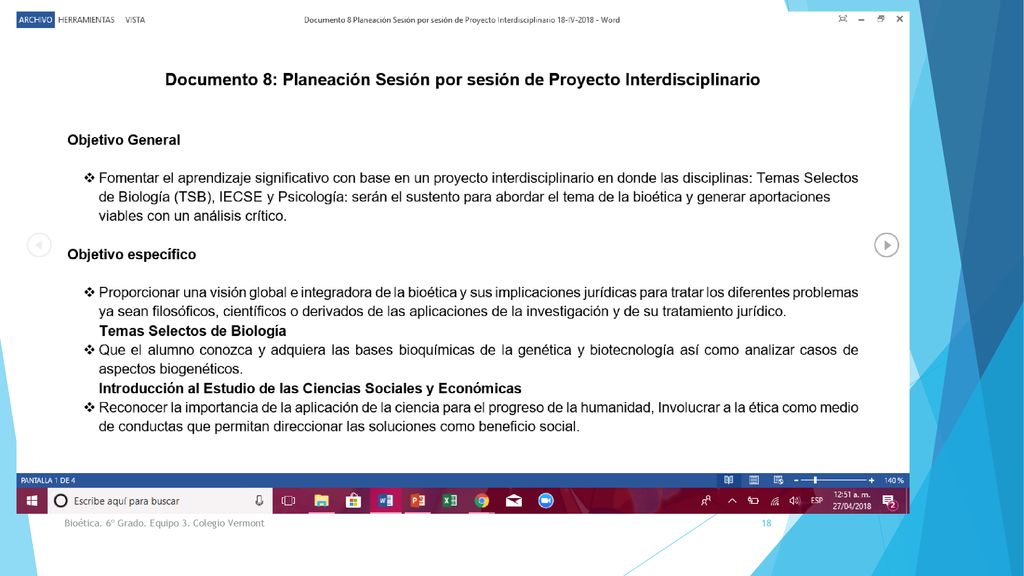Open the VISTA menu
The width and height of the screenshot is (1024, 576).
(135, 20)
